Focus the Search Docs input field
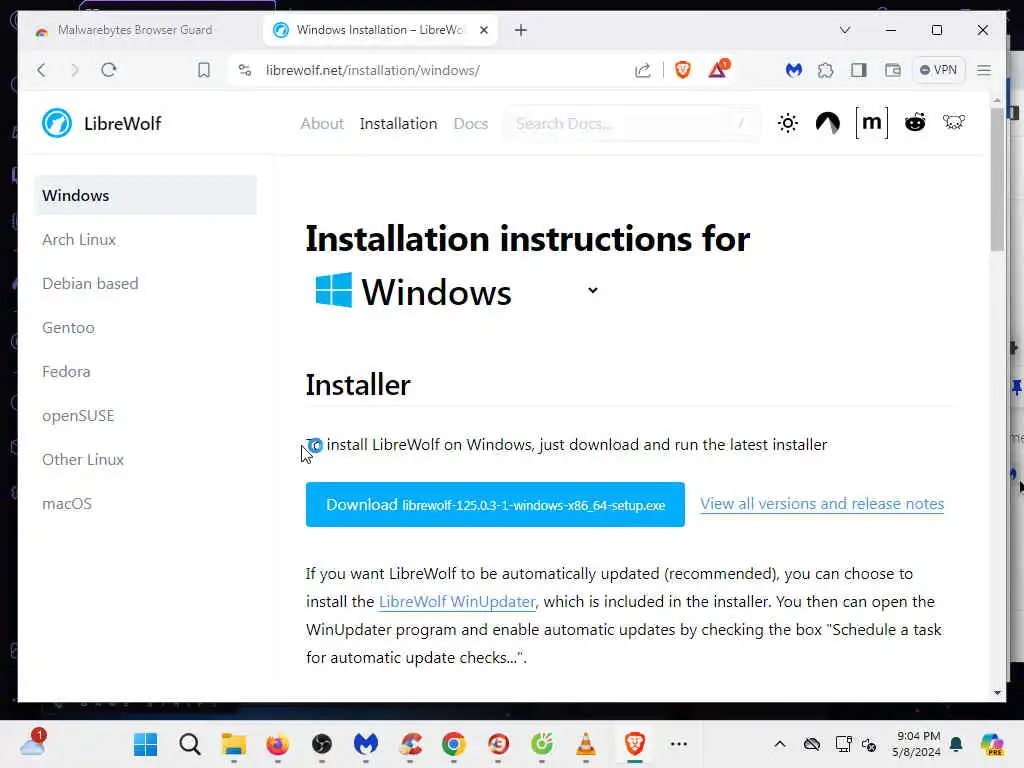1024x768 pixels. coord(632,123)
